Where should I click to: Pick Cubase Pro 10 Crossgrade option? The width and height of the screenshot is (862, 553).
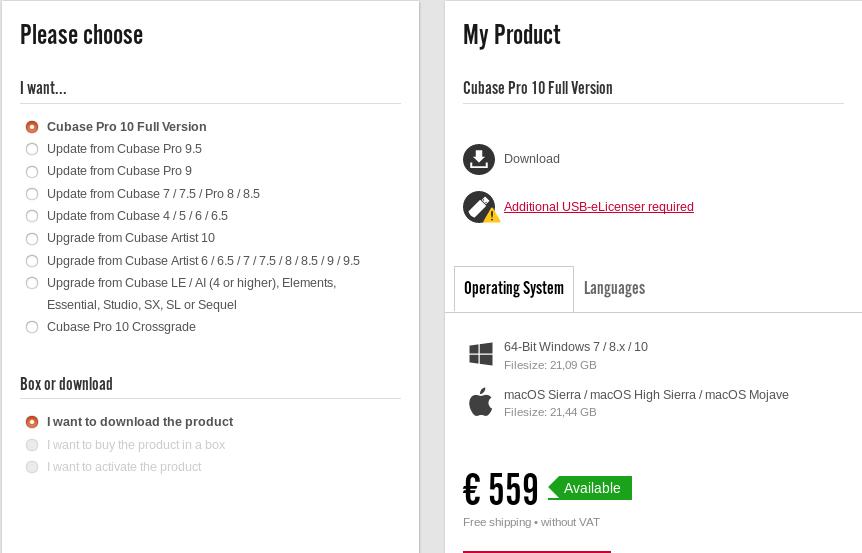(x=32, y=327)
